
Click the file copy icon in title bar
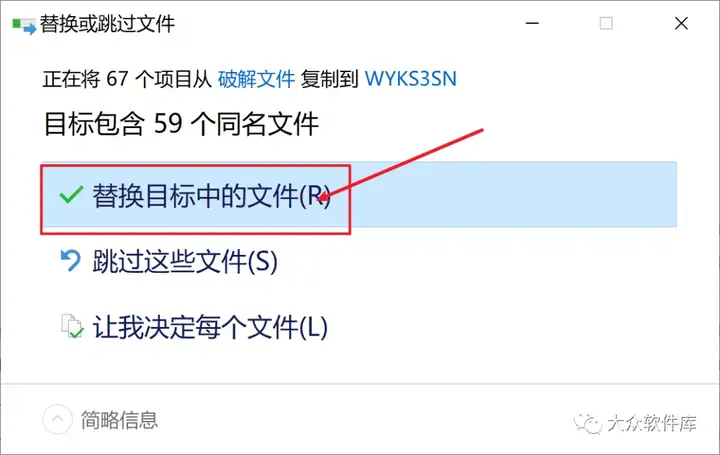[x=24, y=26]
